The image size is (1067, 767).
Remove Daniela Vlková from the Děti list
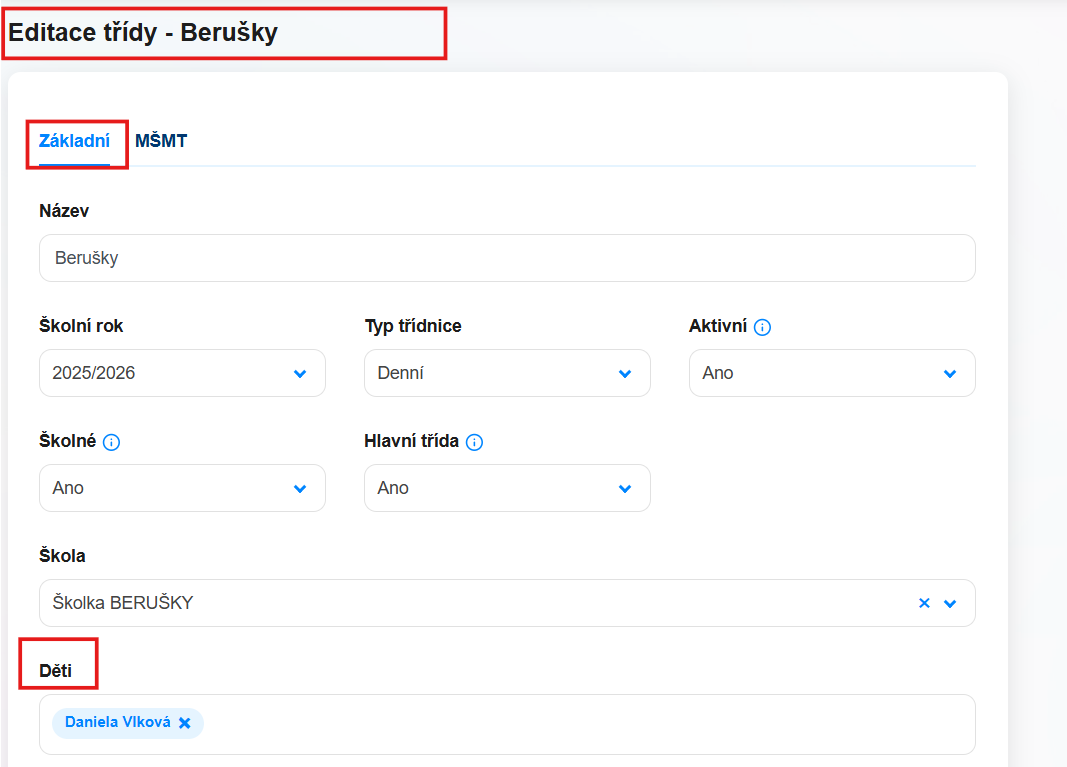(x=185, y=723)
